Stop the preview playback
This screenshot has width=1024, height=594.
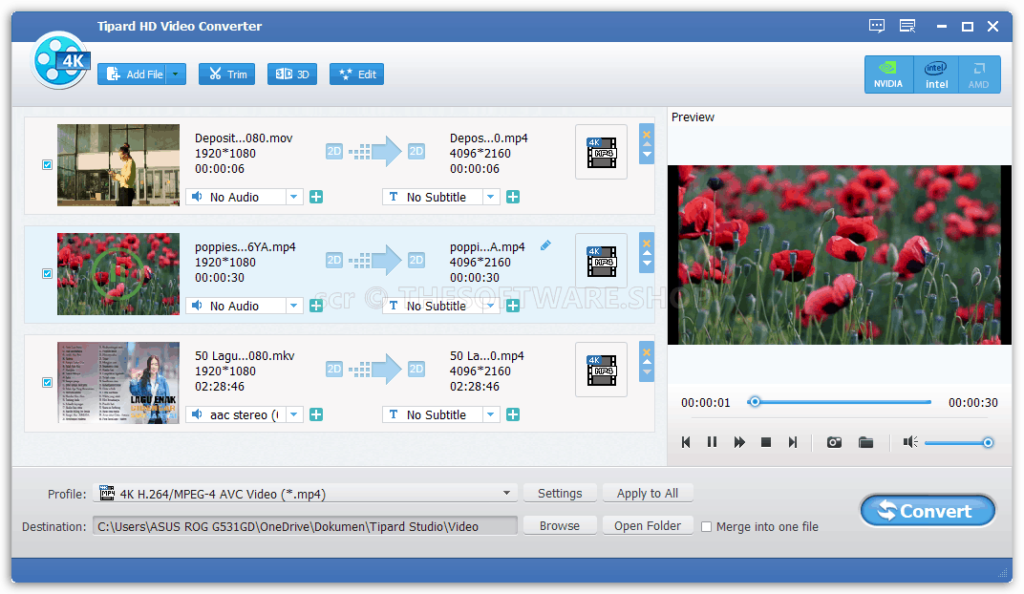[766, 443]
